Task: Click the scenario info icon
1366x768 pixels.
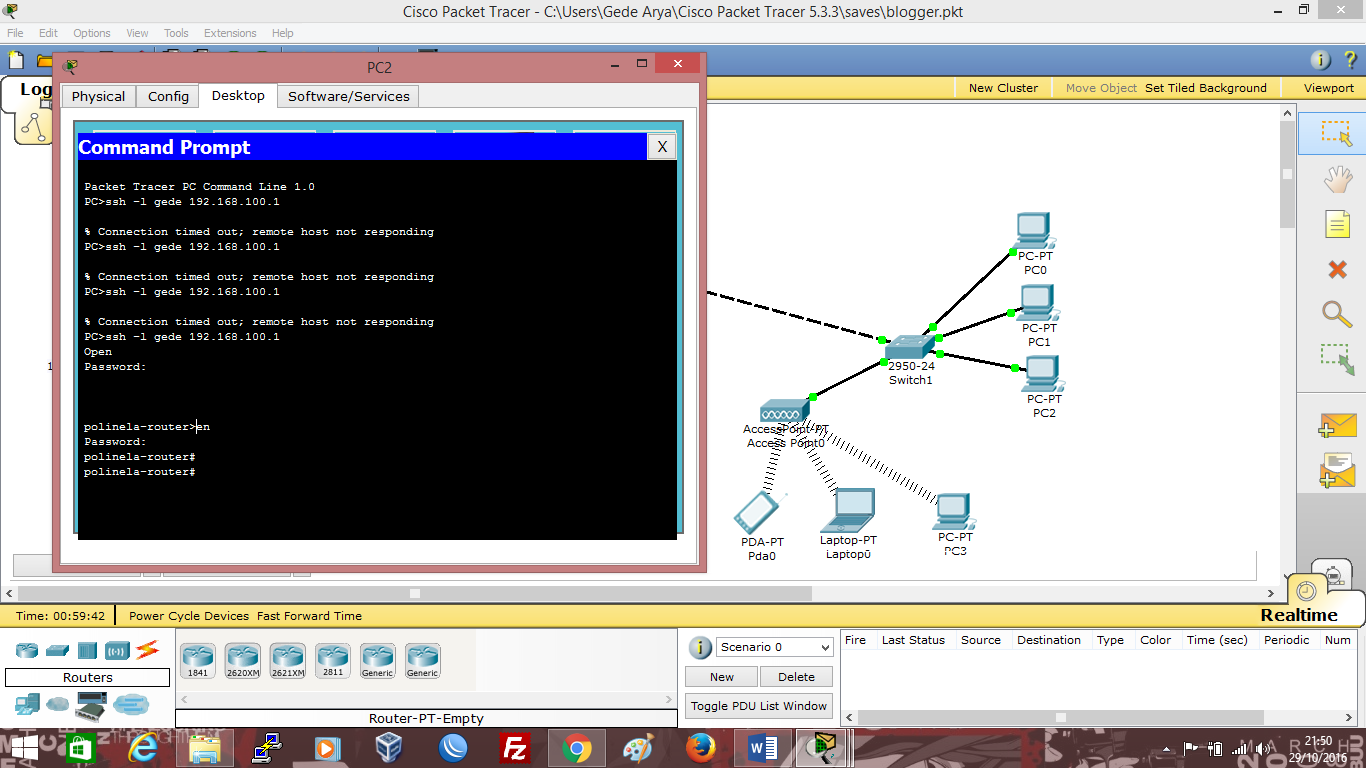Action: pyautogui.click(x=701, y=647)
